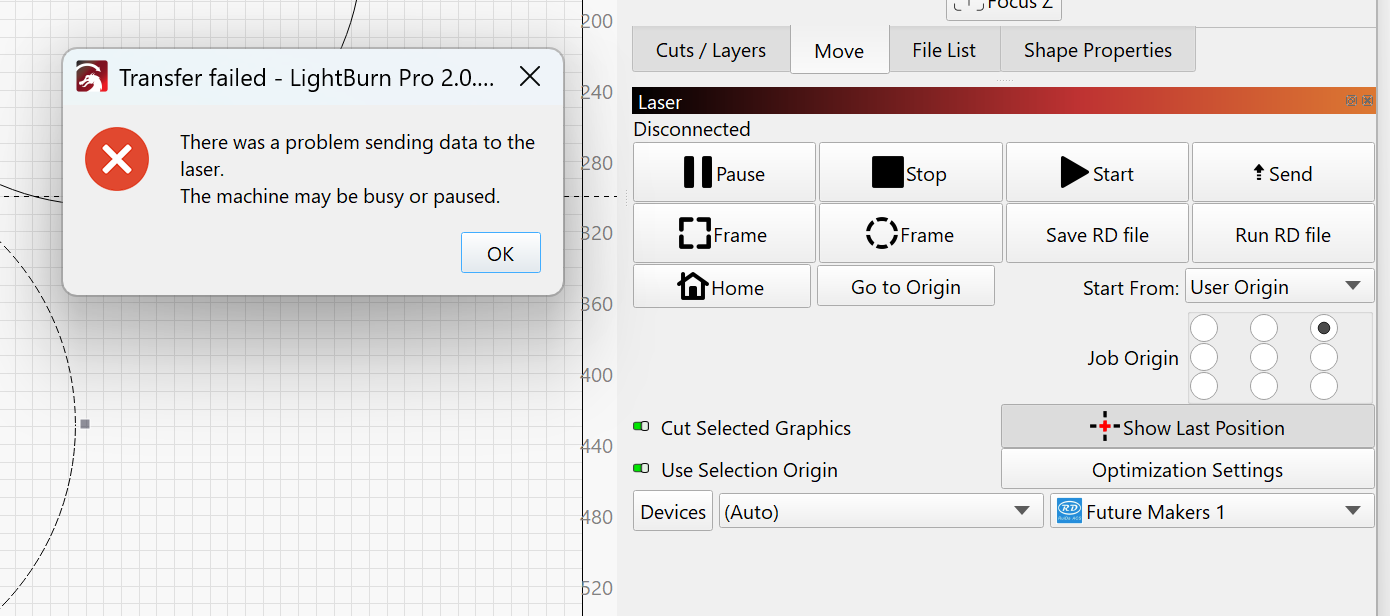
Task: Toggle Use Selection Origin switch
Action: 642,469
